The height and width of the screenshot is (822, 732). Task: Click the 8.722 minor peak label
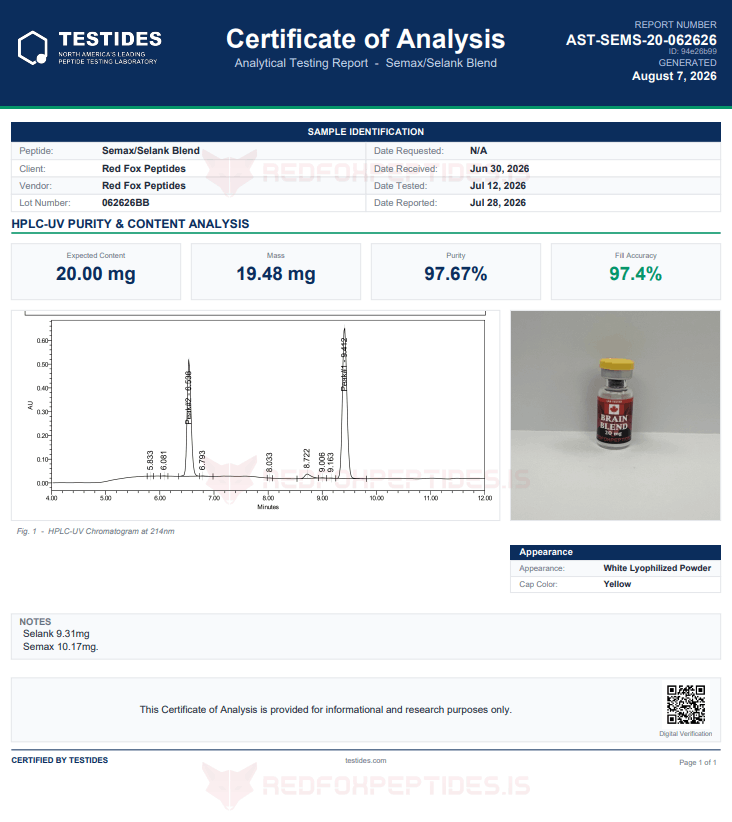point(307,458)
